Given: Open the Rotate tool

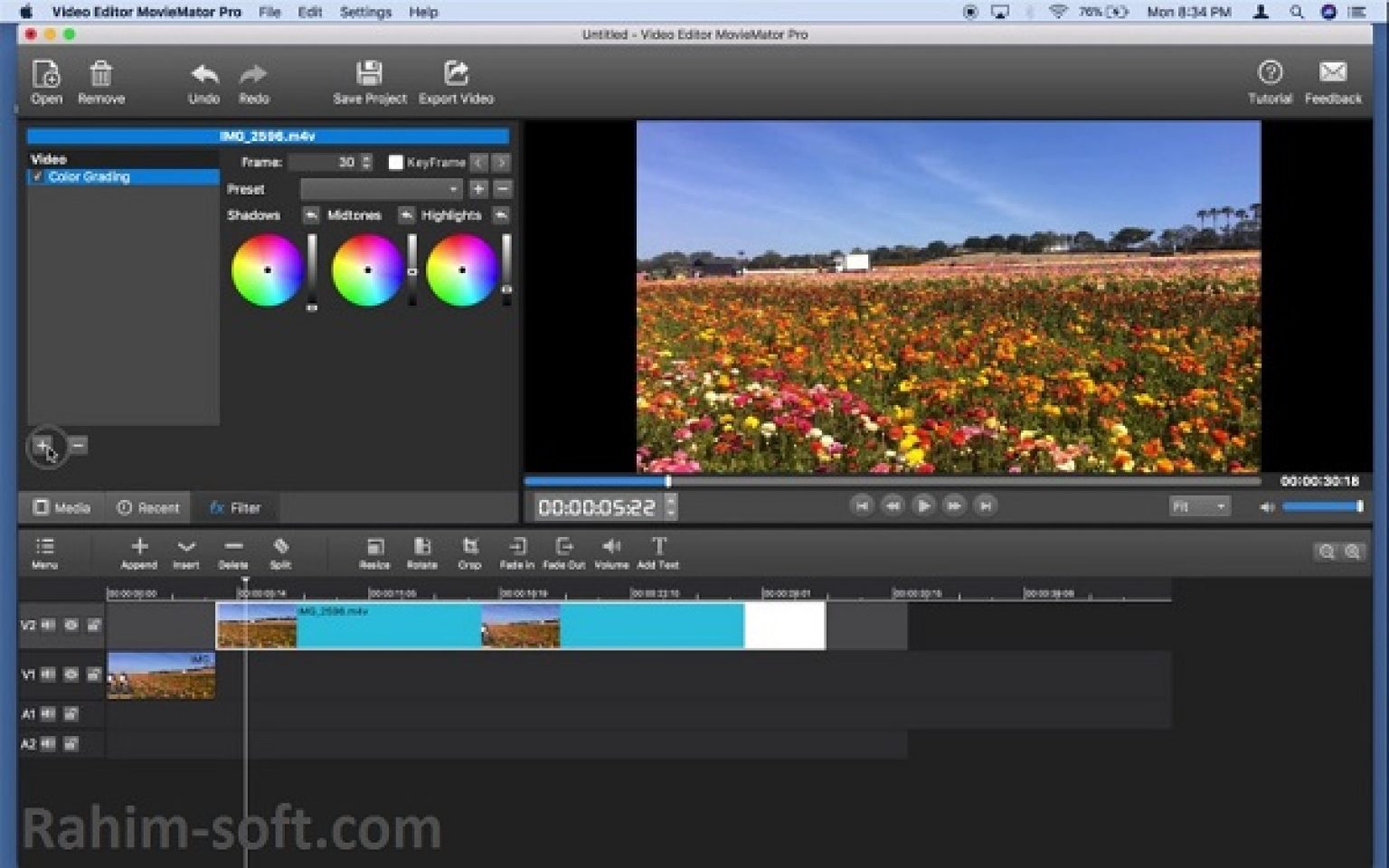Looking at the screenshot, I should (x=421, y=552).
